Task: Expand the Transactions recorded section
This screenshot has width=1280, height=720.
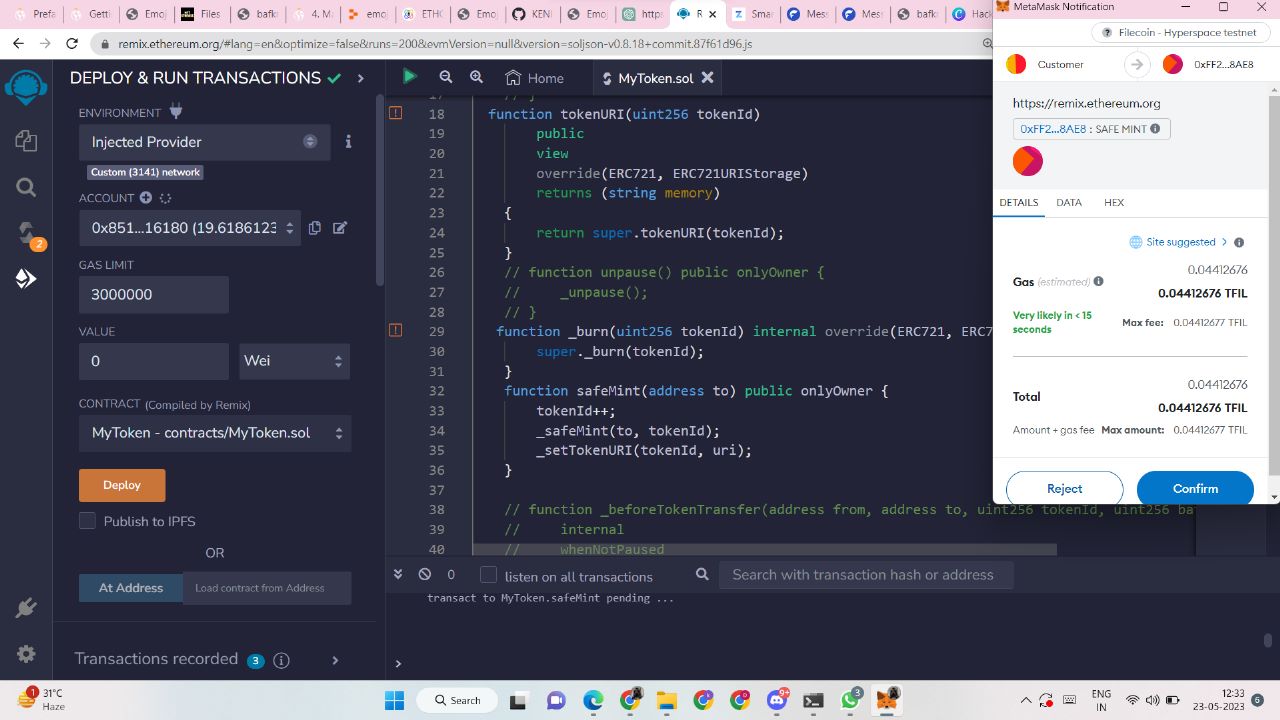Action: pyautogui.click(x=335, y=660)
